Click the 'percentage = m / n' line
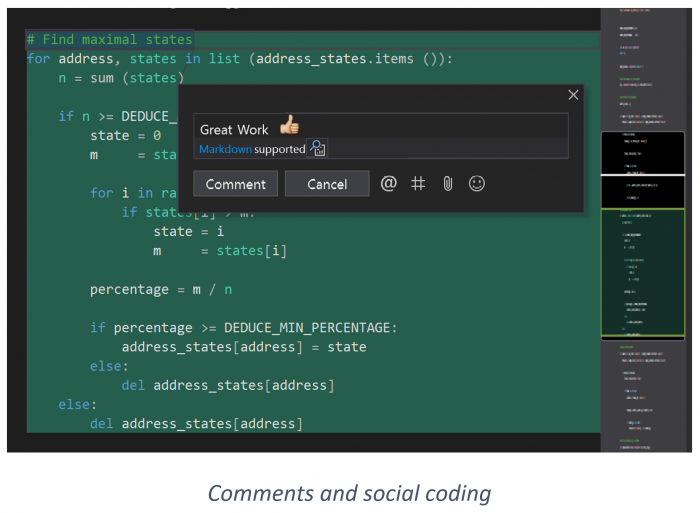 161,289
